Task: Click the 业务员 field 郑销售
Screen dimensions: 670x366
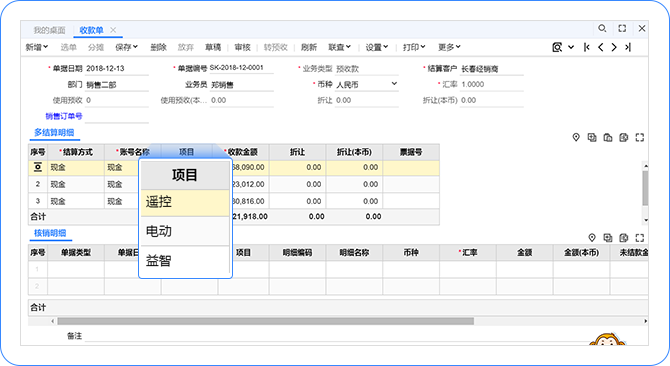Action: (x=241, y=85)
